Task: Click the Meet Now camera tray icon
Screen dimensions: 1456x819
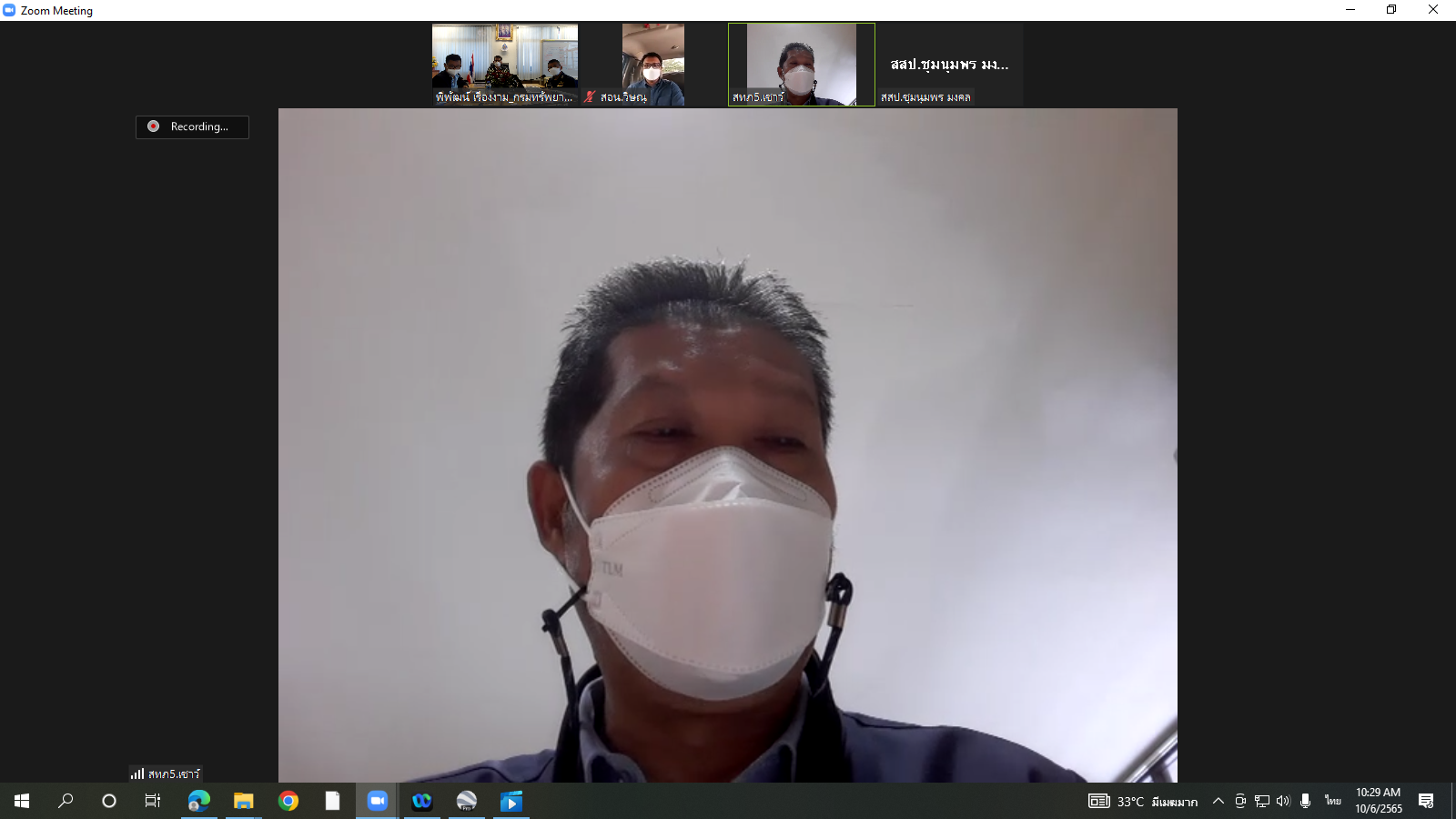Action: pos(1239,801)
